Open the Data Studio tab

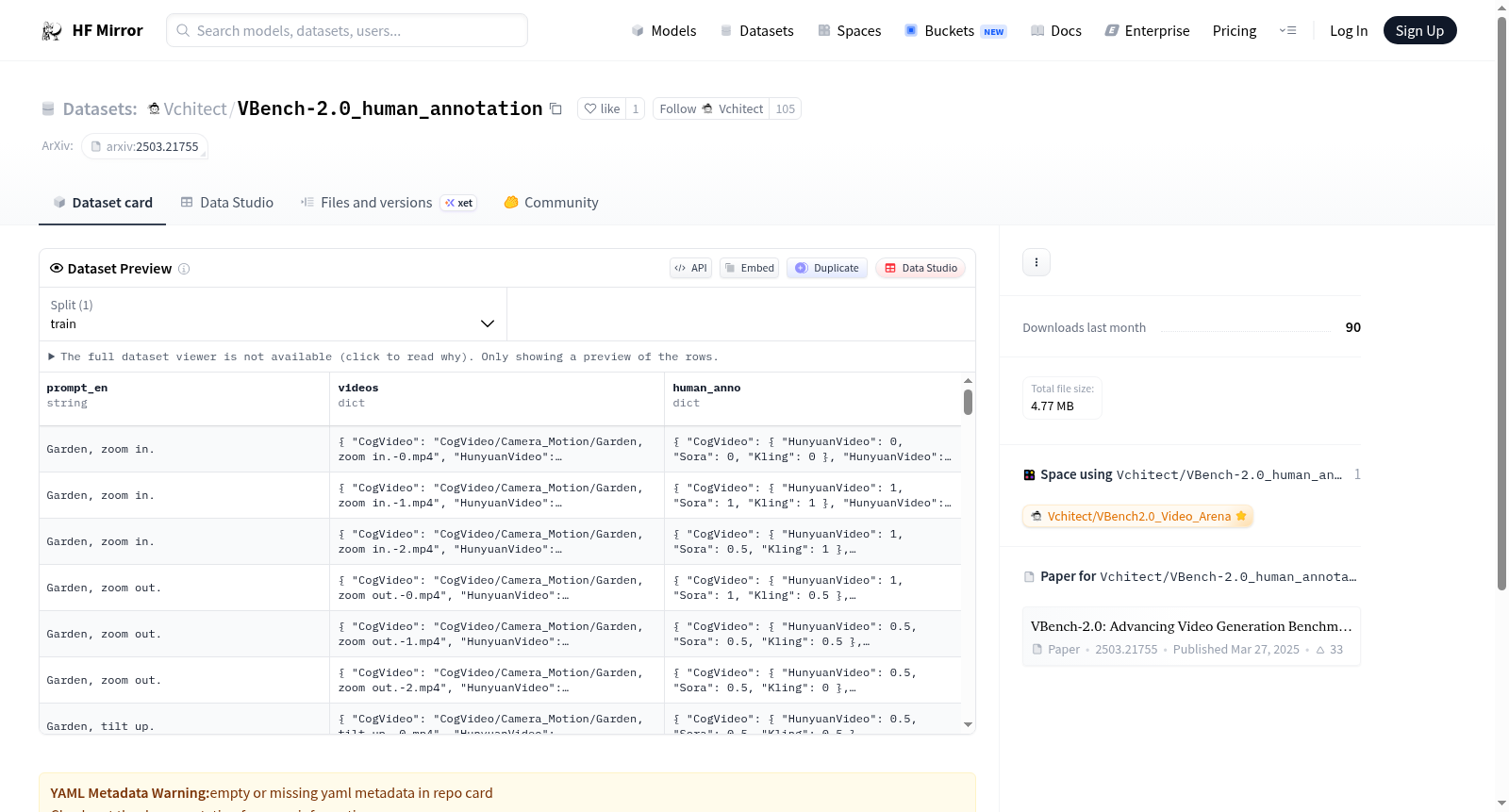pyautogui.click(x=227, y=203)
